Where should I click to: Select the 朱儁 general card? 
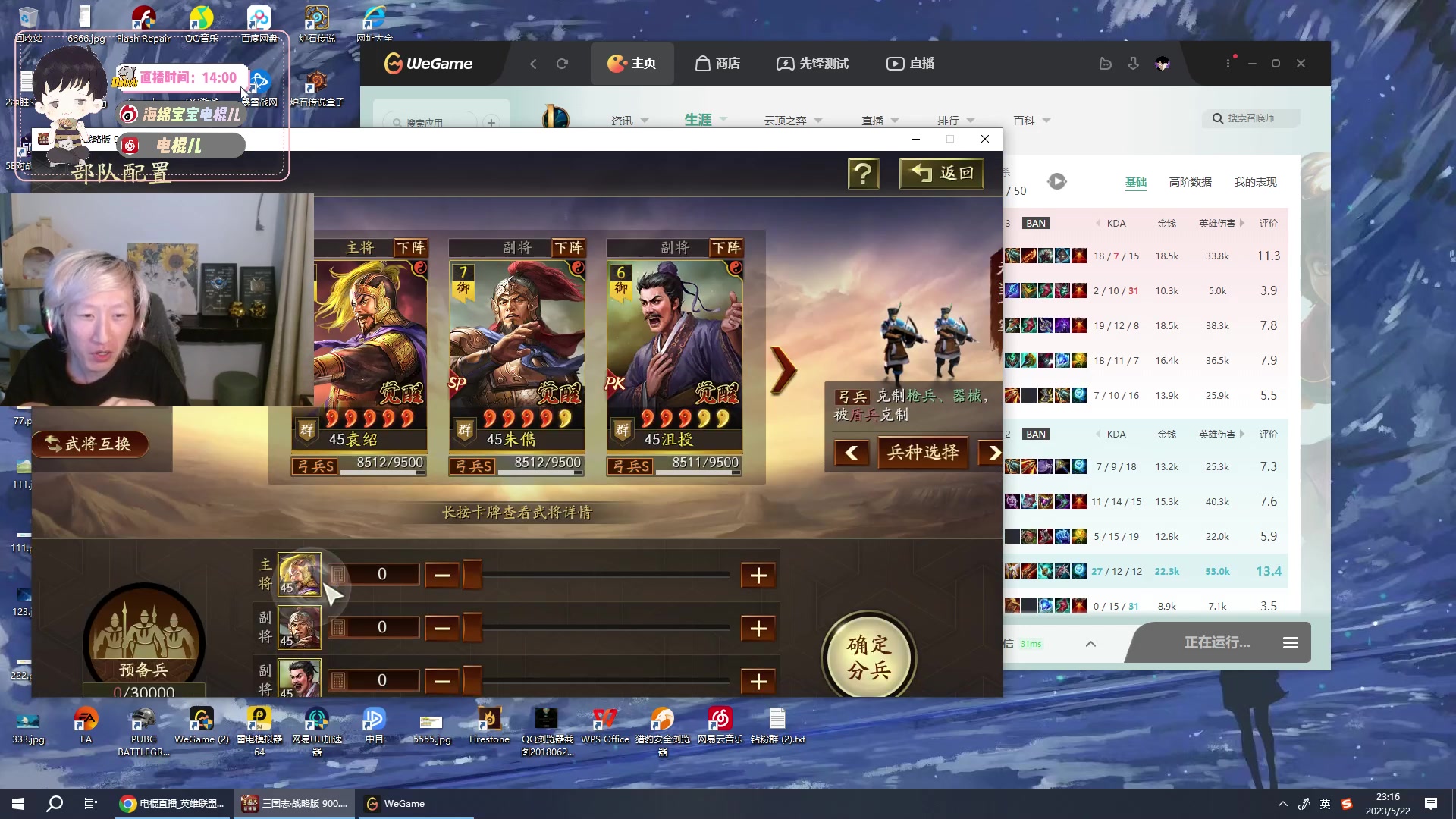coord(516,355)
